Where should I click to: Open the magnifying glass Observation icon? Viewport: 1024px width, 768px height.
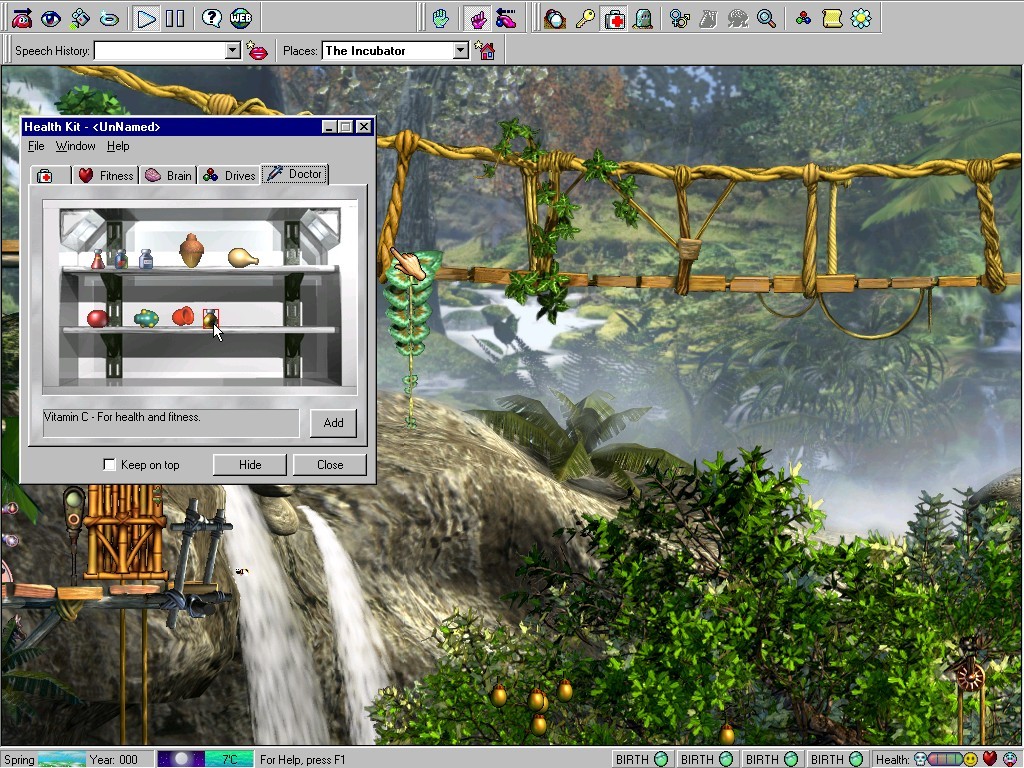coord(766,18)
